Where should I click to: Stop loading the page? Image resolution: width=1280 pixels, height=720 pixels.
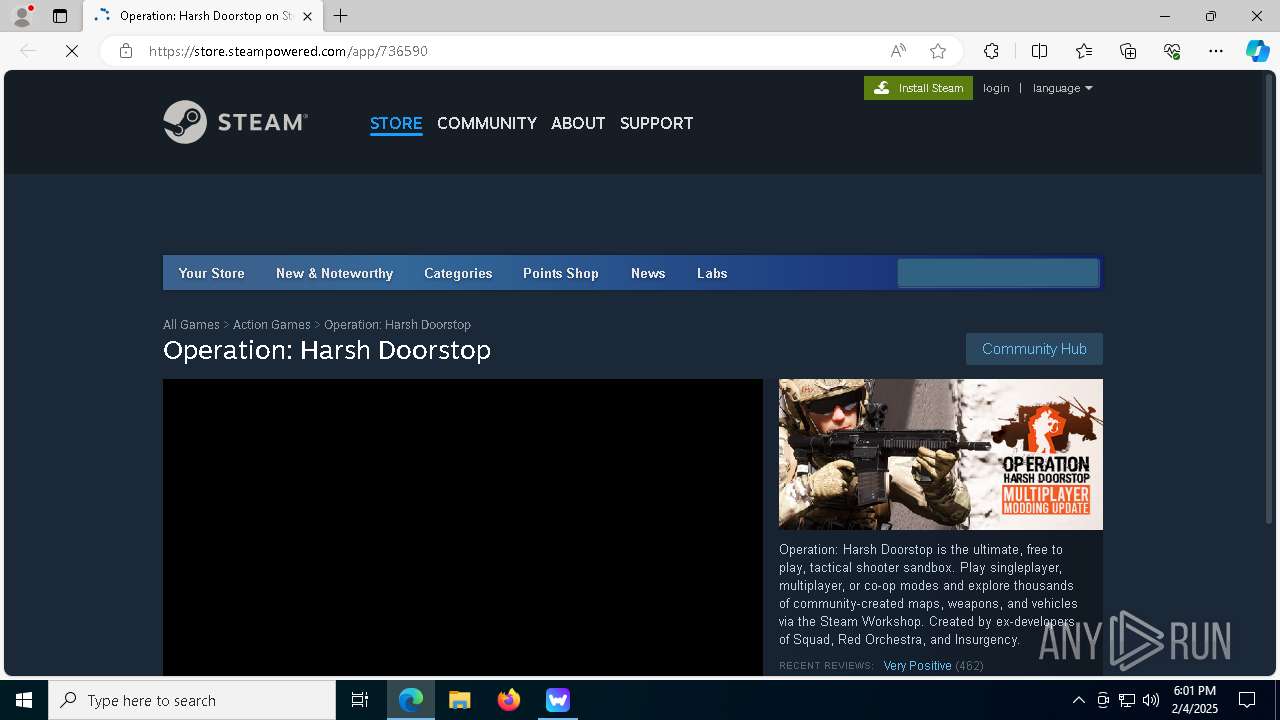(x=72, y=51)
